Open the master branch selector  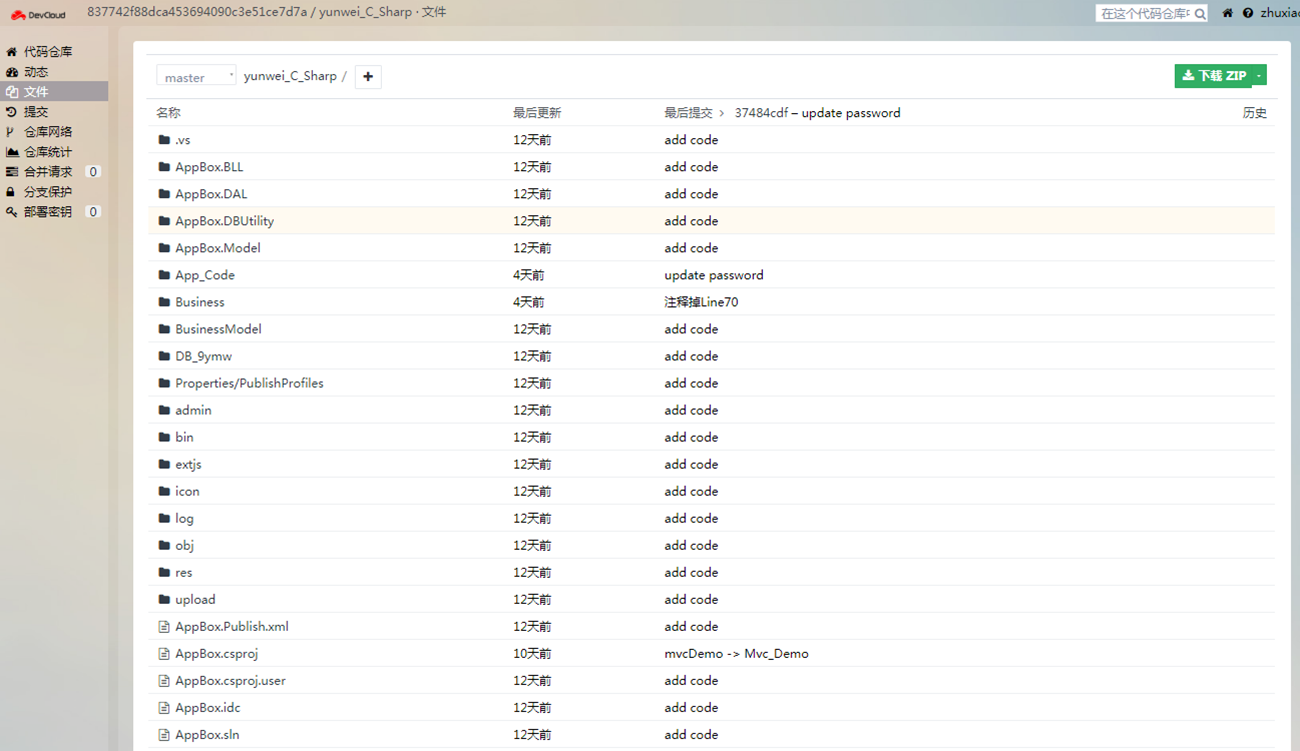(x=196, y=76)
